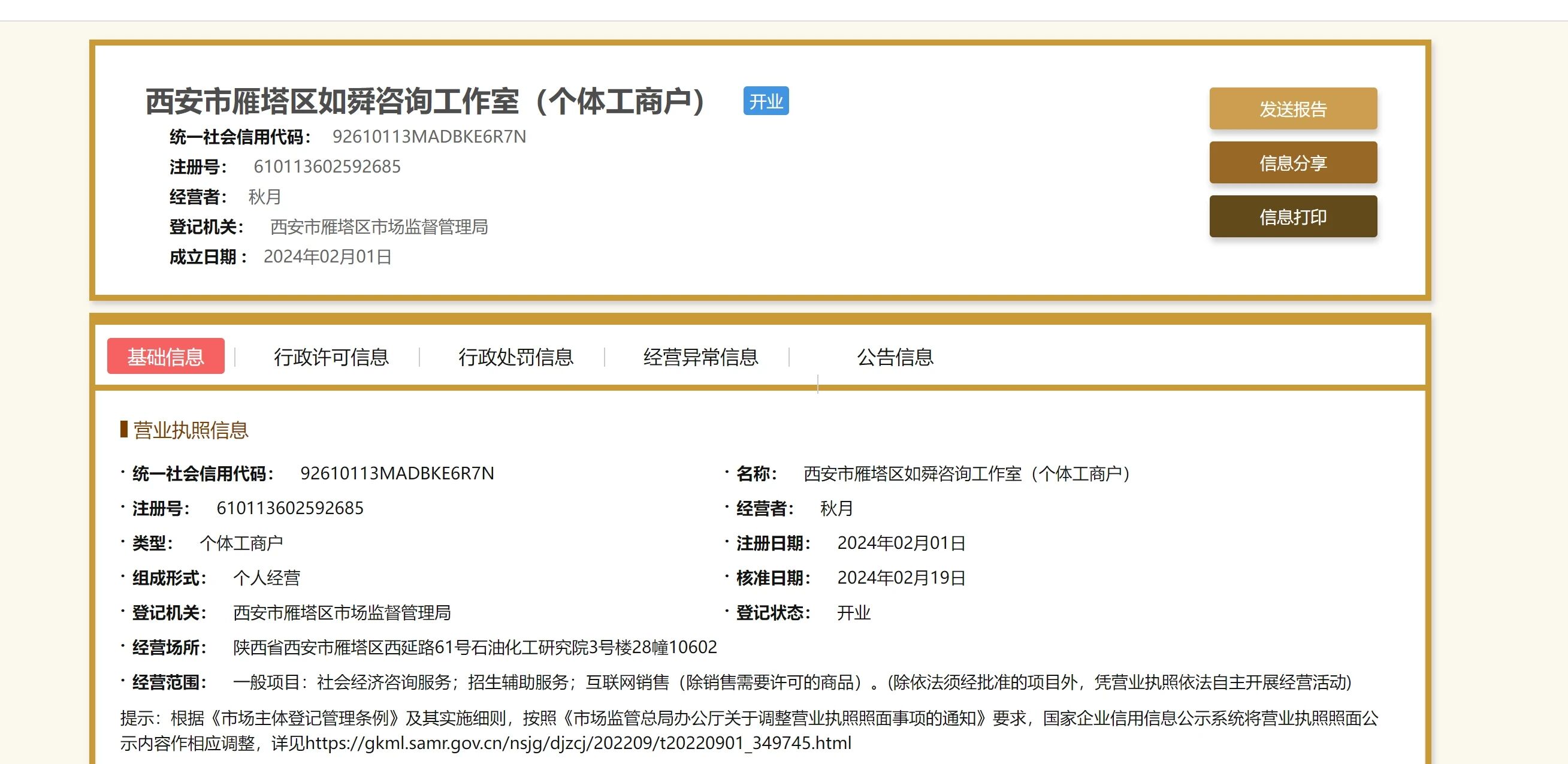Screen dimensions: 1568x764
Task: Click registration number 610113602592685 in 营业执照信息
Action: [290, 508]
